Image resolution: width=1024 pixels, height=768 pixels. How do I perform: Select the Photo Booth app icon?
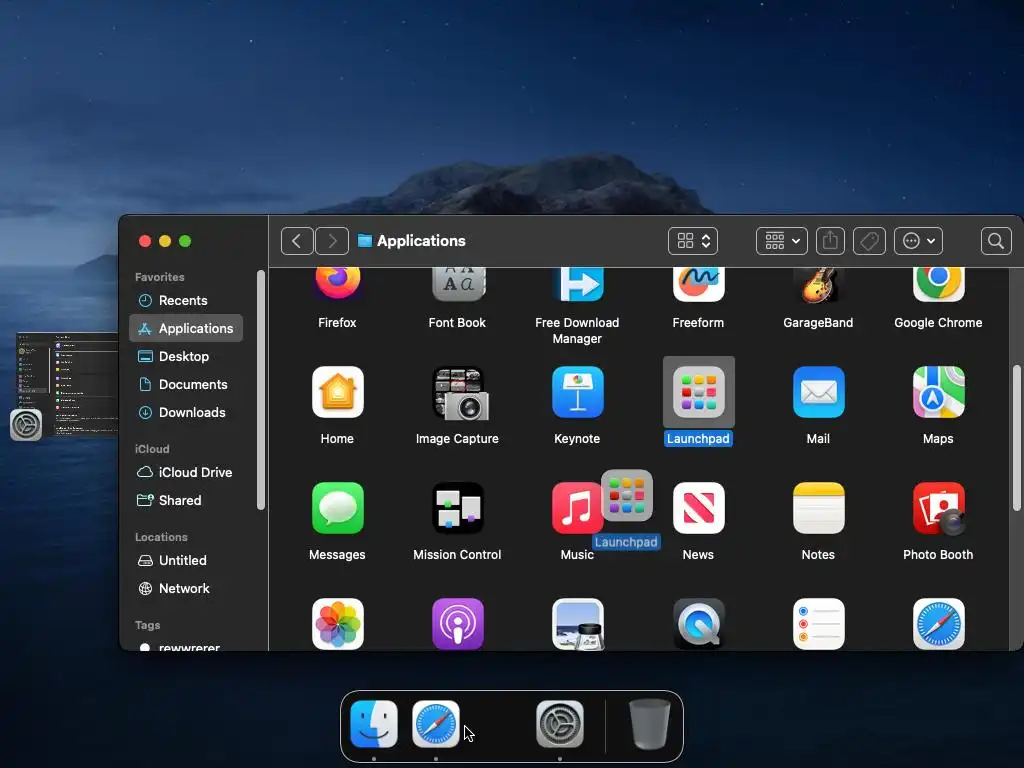tap(938, 508)
